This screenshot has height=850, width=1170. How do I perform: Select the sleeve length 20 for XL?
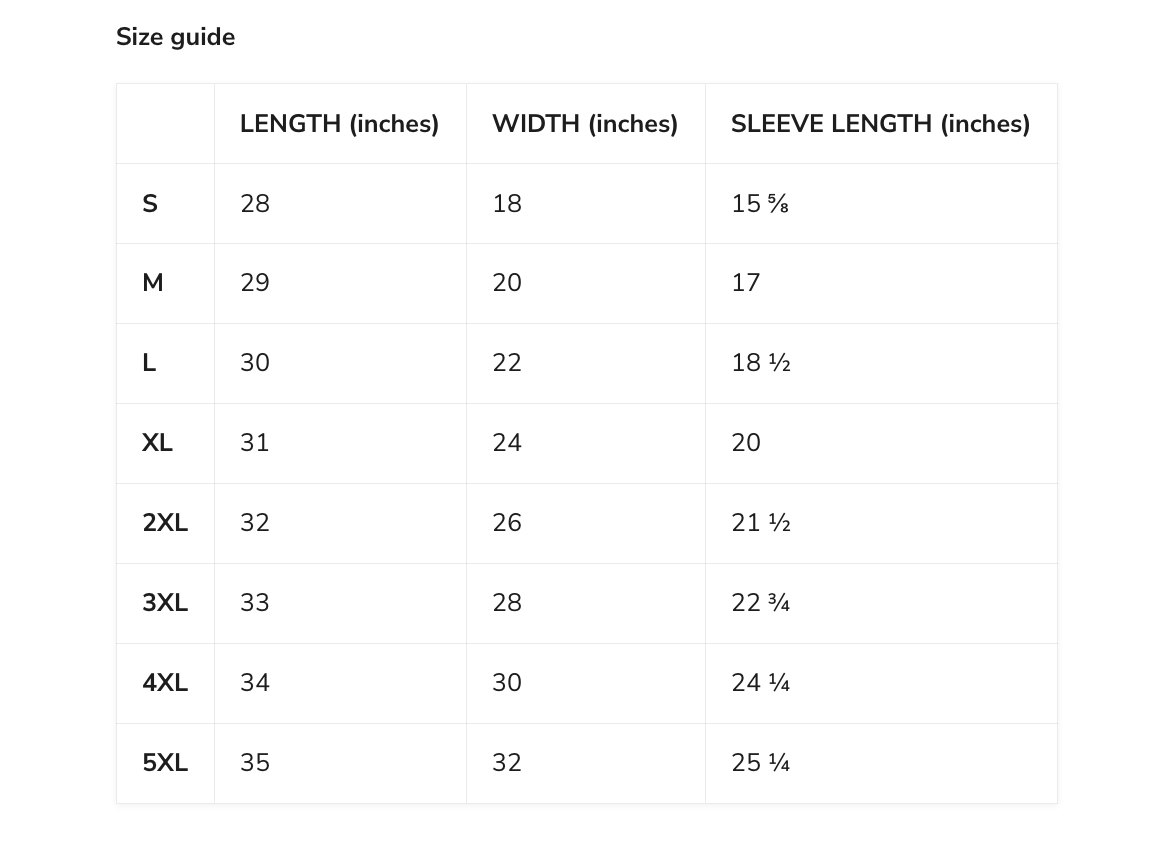pyautogui.click(x=746, y=443)
